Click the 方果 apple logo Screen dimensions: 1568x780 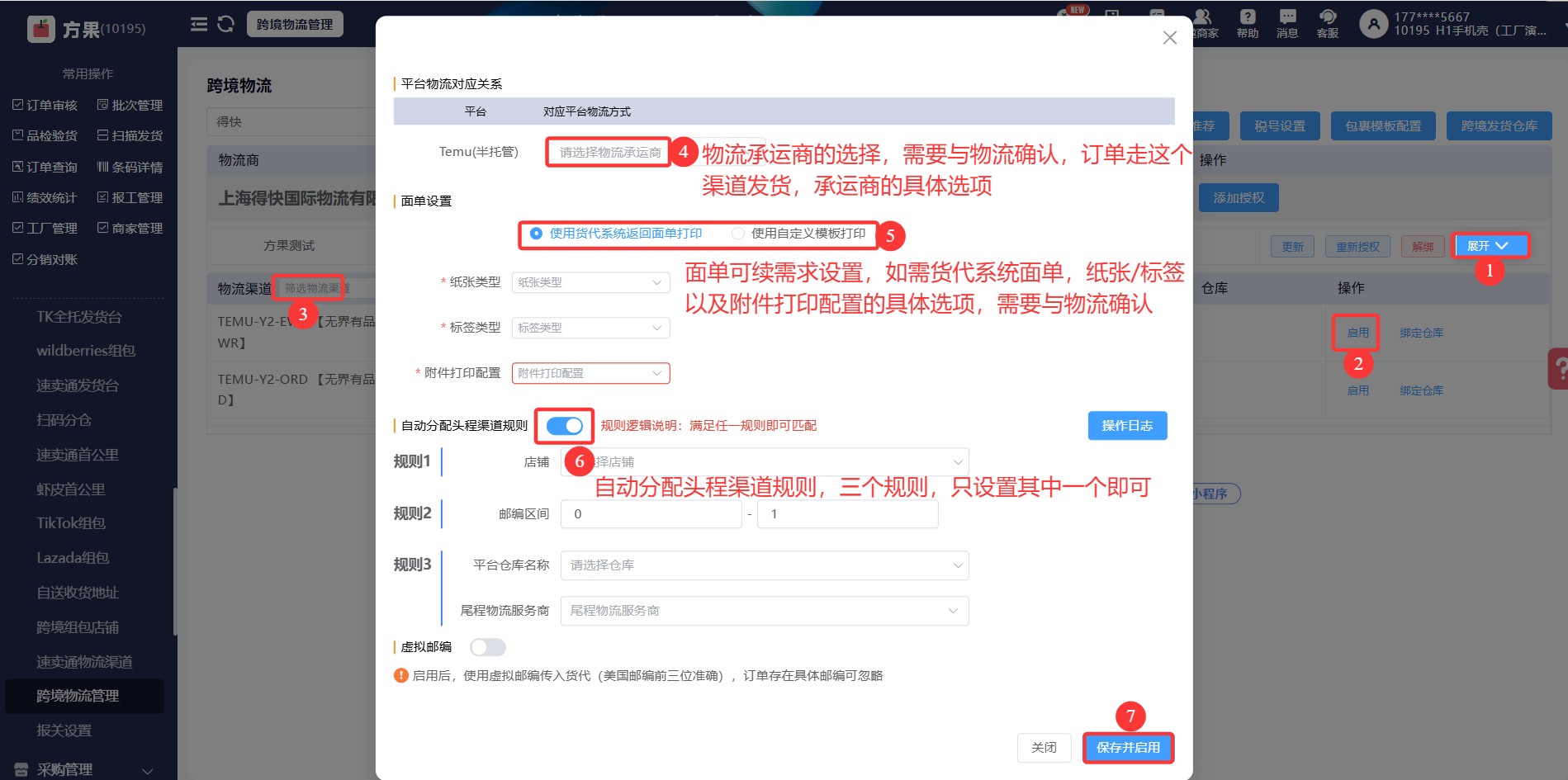point(40,29)
